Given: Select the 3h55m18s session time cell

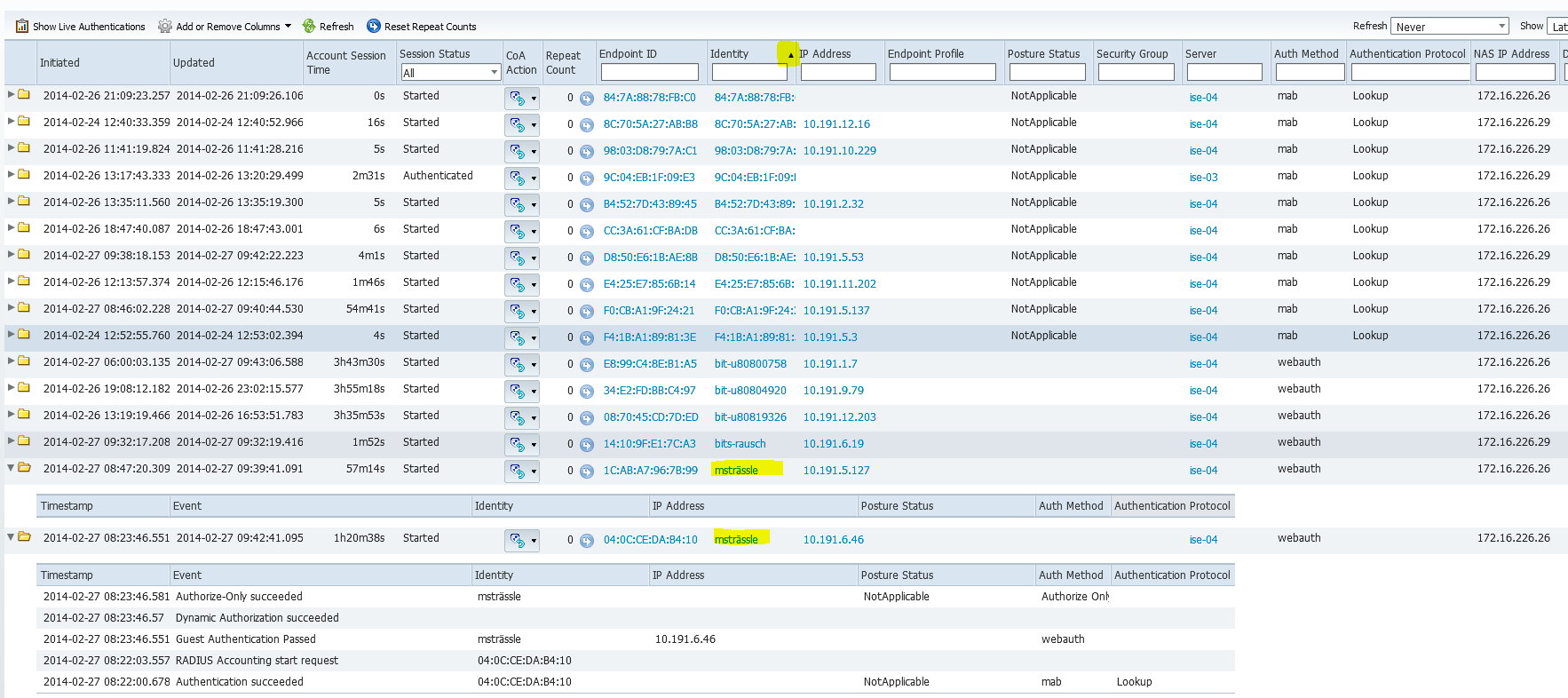Looking at the screenshot, I should (360, 389).
